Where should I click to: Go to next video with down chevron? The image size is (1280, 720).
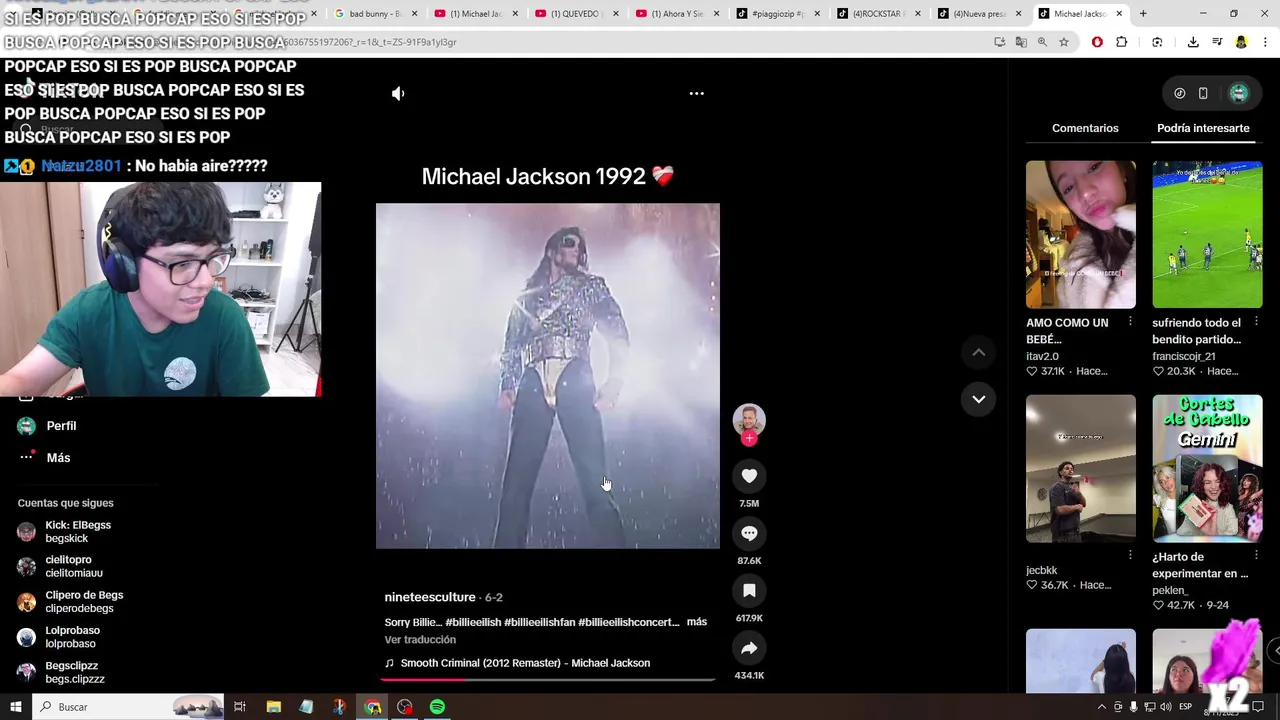[978, 399]
